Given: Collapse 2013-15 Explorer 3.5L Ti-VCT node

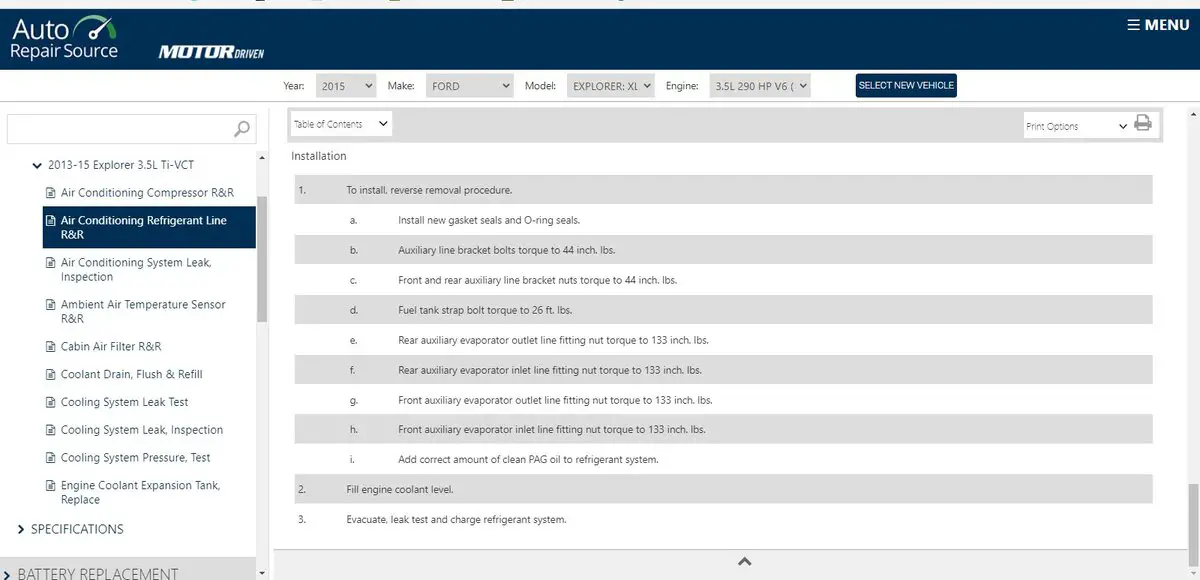Looking at the screenshot, I should (x=38, y=165).
